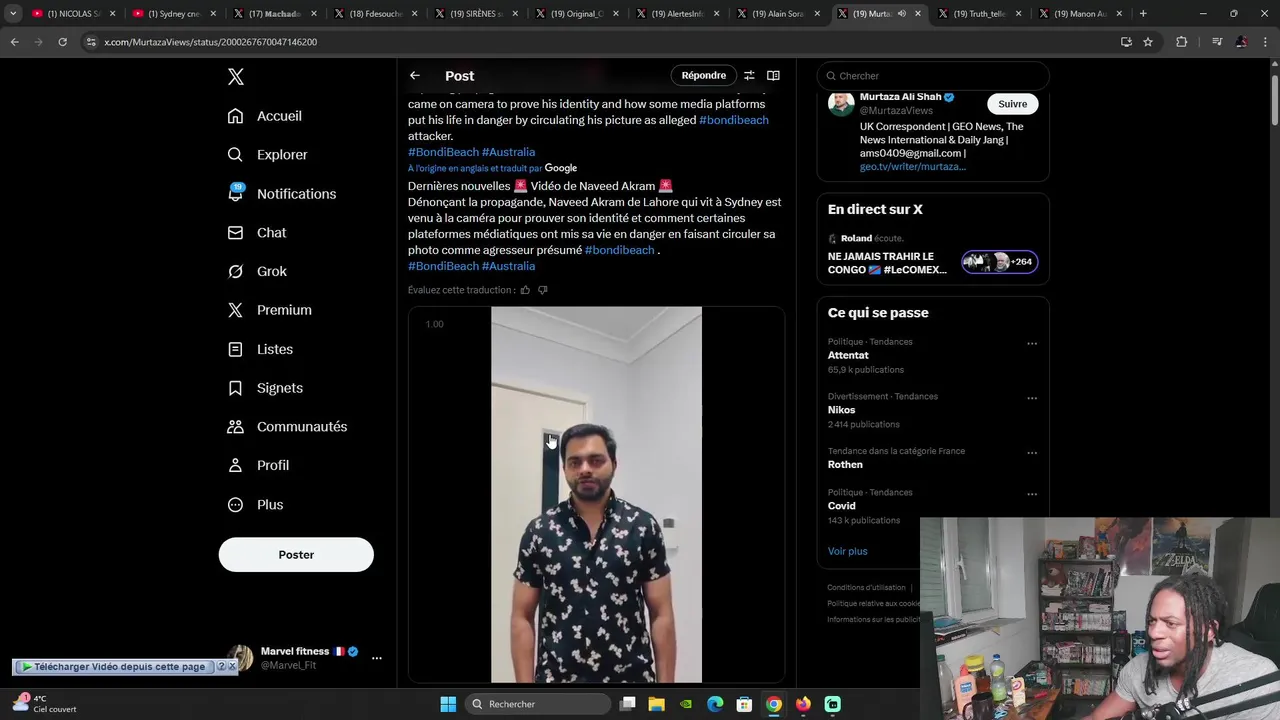
Task: Open more options for Attentat trend
Action: pos(1032,344)
